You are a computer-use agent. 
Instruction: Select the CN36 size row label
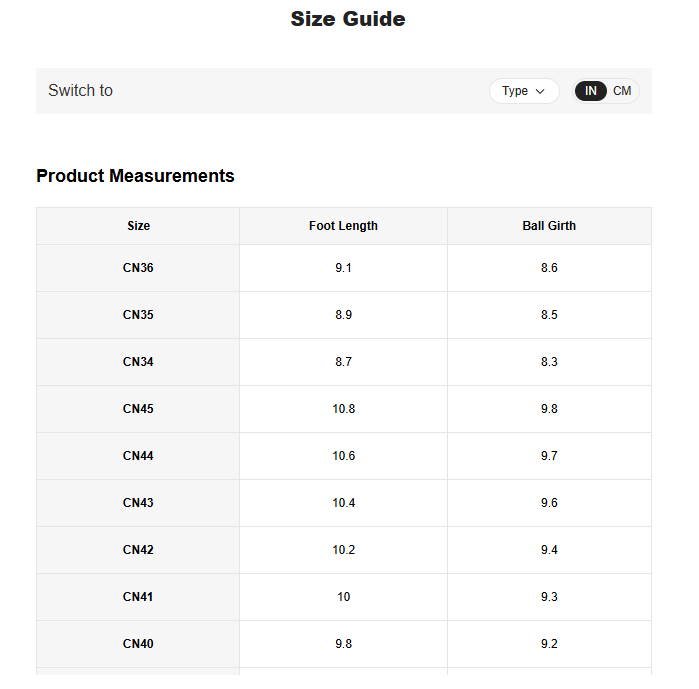[x=139, y=268]
